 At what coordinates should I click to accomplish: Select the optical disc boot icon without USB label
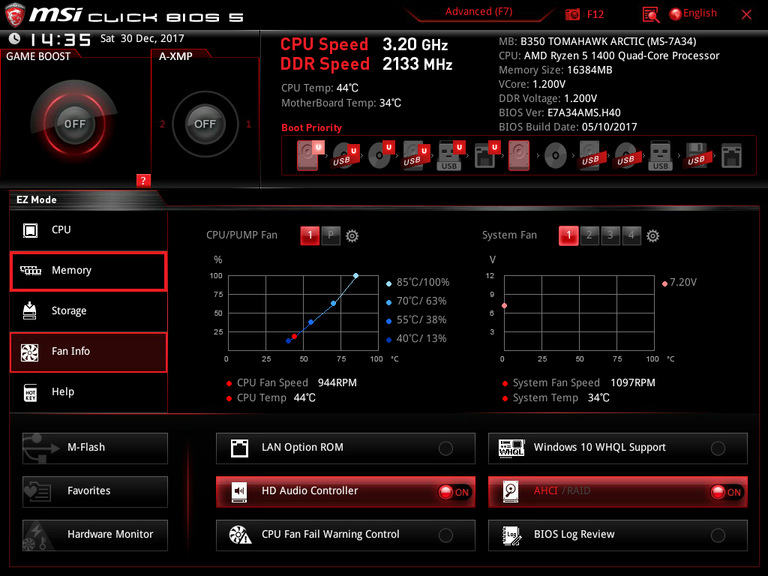pos(555,156)
